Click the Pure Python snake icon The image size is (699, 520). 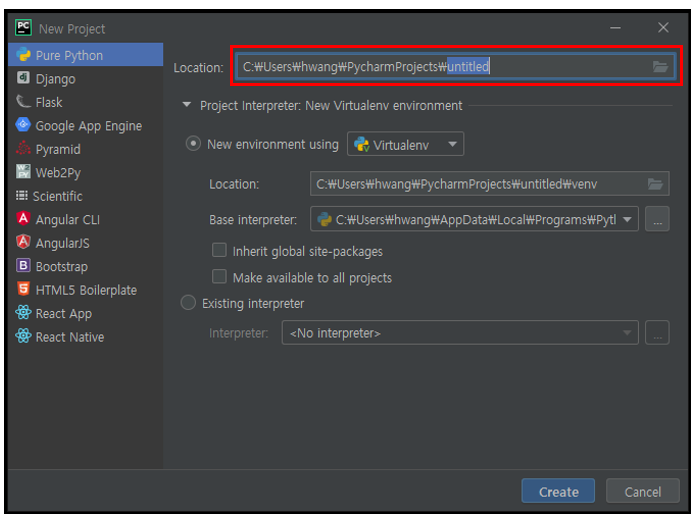pyautogui.click(x=23, y=55)
